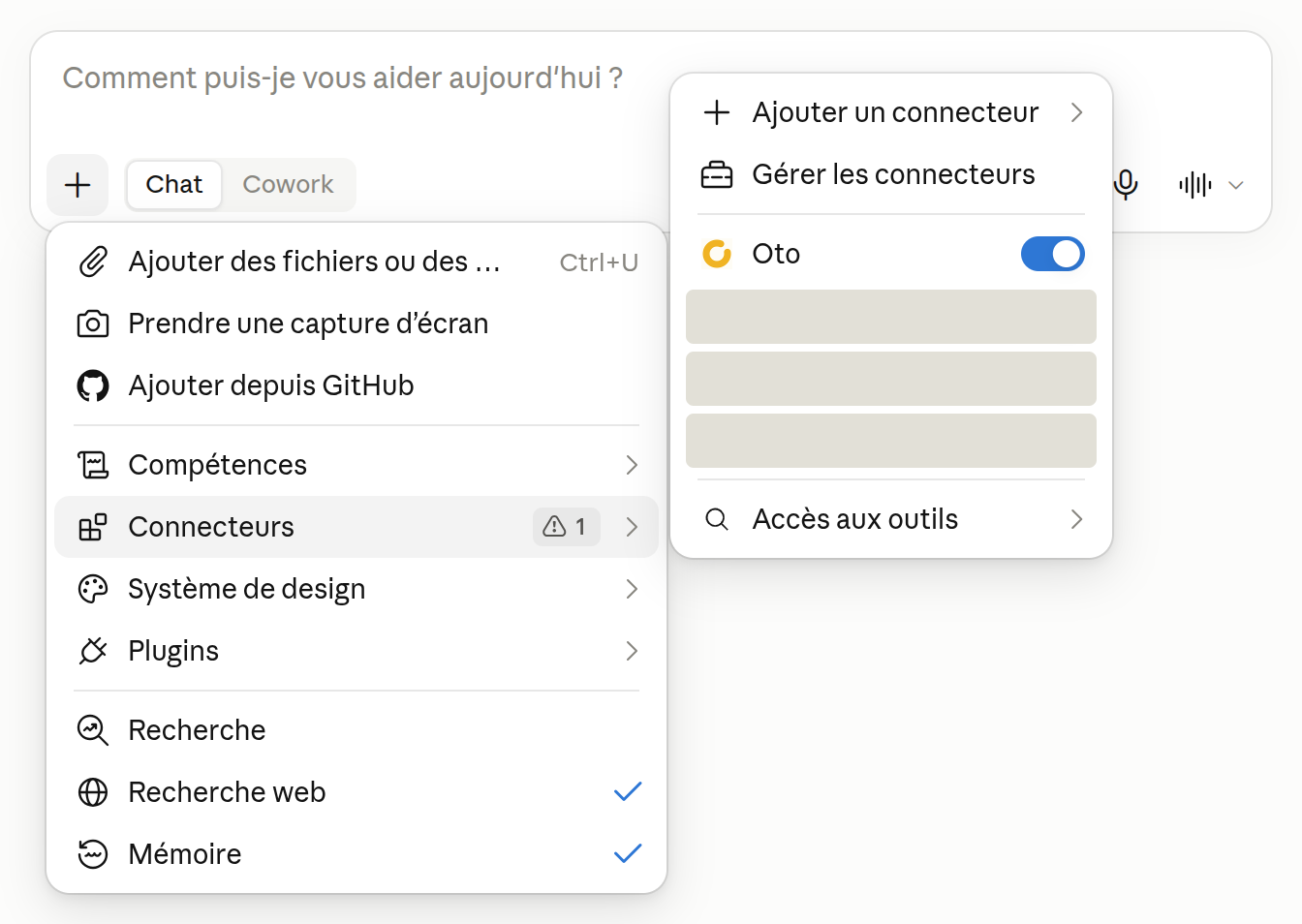Click the Mémoire label

(185, 854)
